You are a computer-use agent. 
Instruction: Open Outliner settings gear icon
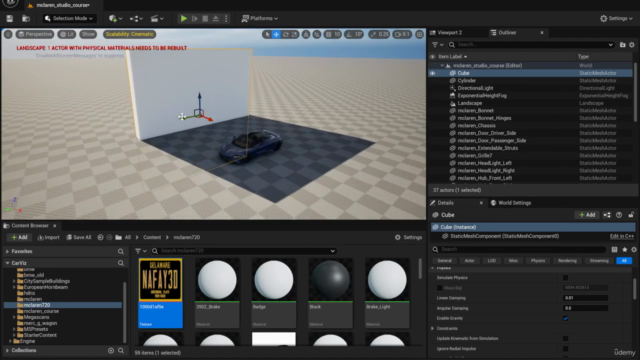point(632,44)
